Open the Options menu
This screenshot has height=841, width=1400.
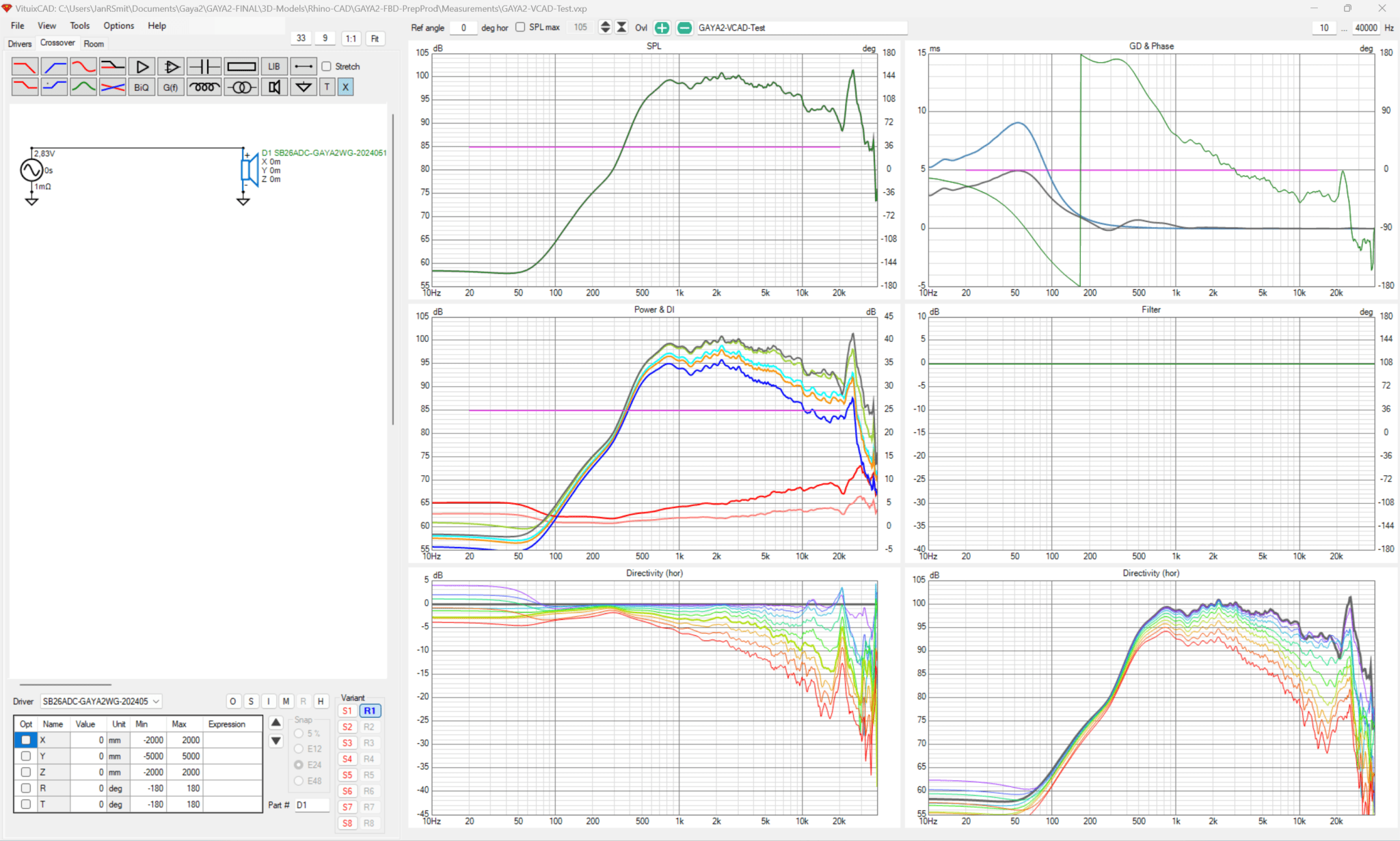pos(119,25)
